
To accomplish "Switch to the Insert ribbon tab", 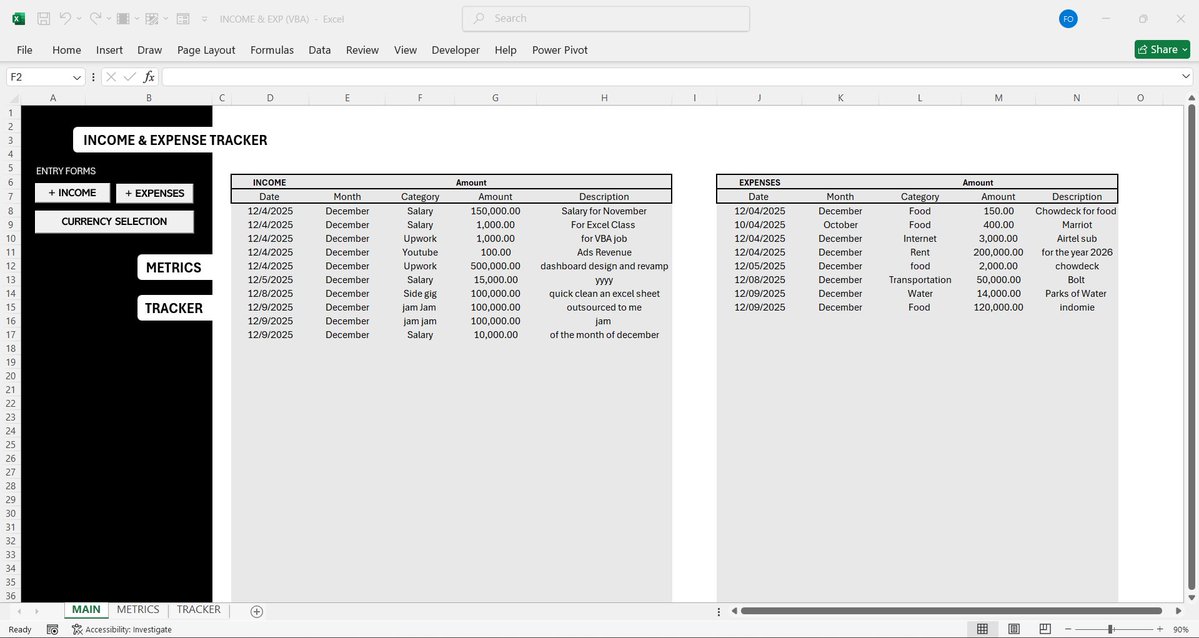I will pos(109,50).
